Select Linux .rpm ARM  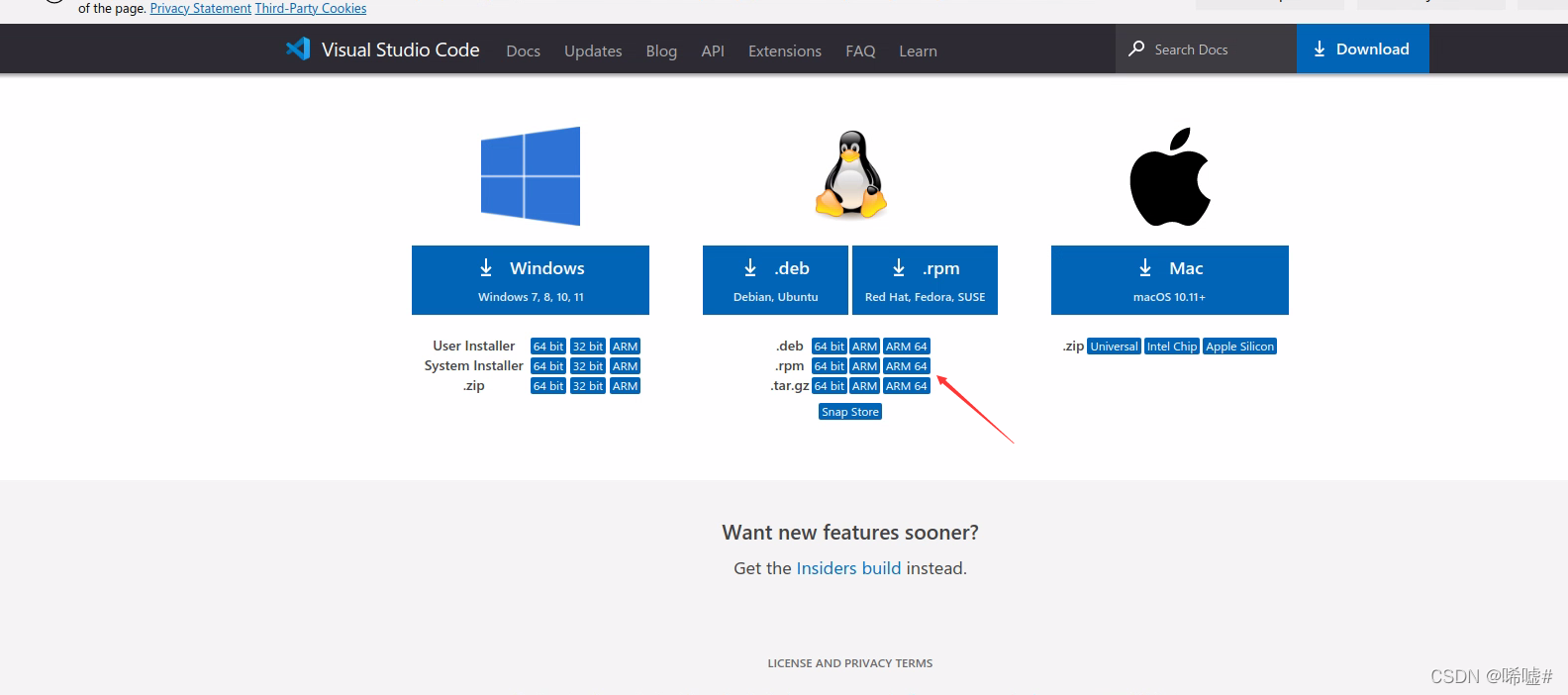(x=865, y=366)
